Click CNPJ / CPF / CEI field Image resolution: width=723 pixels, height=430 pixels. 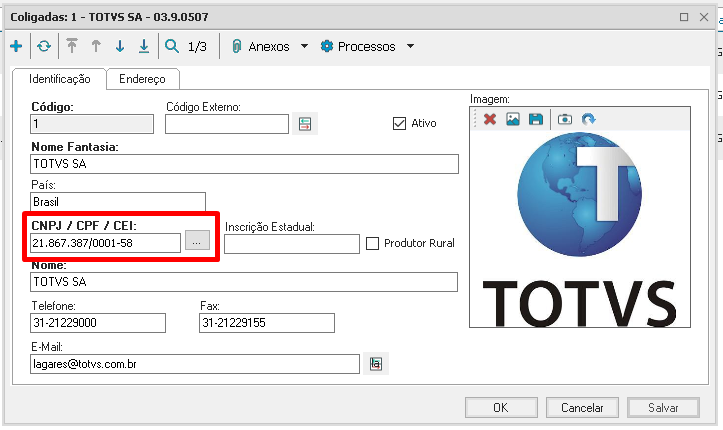pyautogui.click(x=106, y=243)
